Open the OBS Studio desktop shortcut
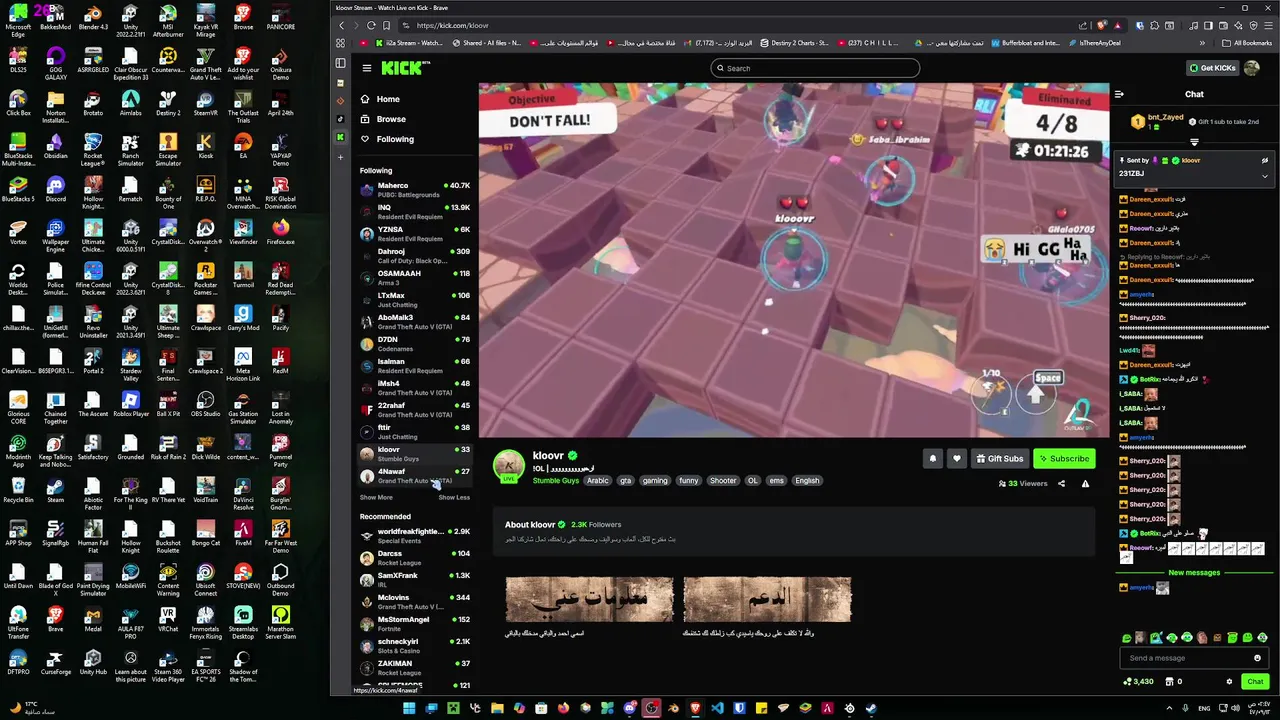Viewport: 1280px width, 720px height. (x=205, y=403)
